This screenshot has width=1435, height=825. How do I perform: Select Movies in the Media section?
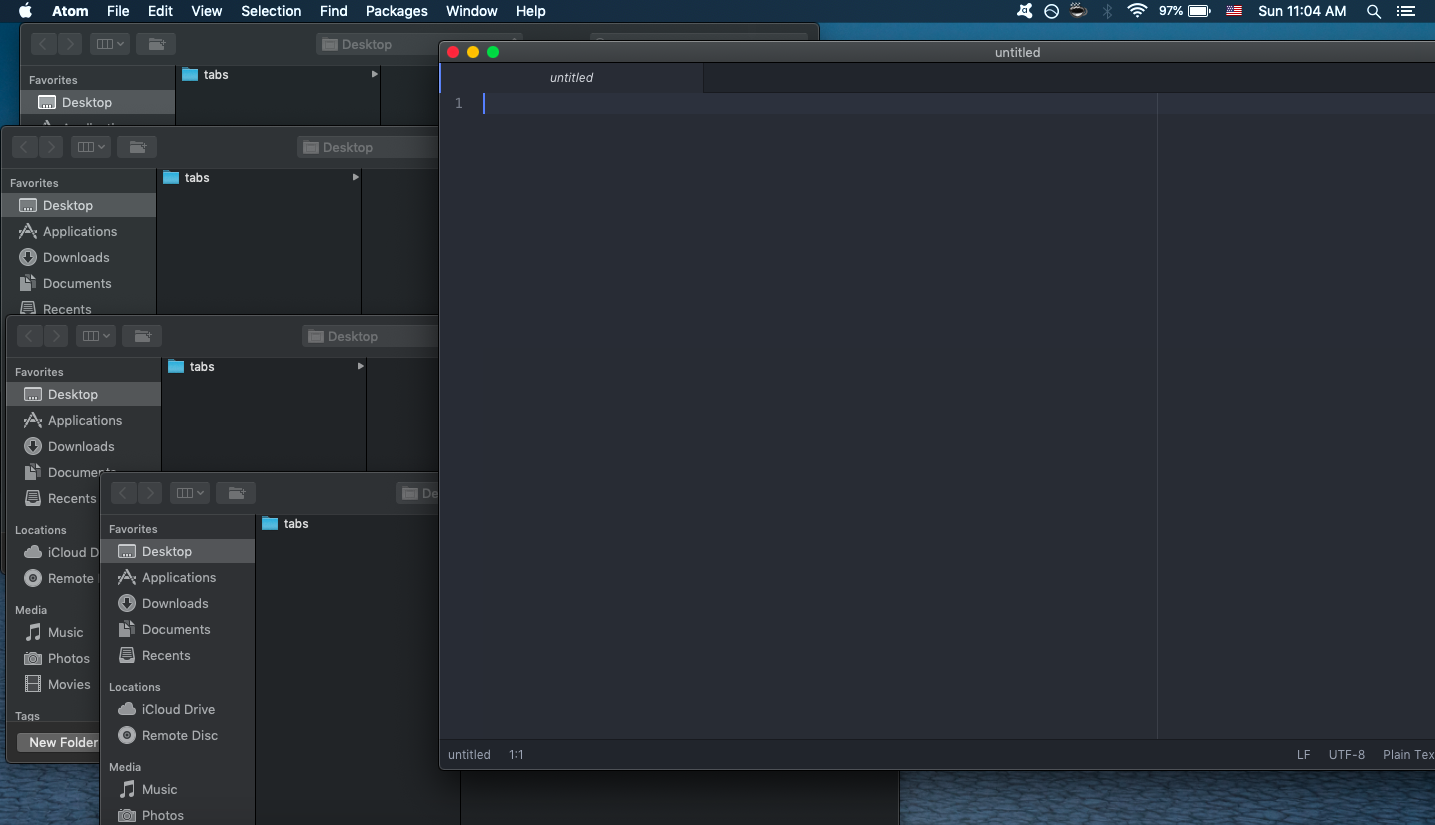[67, 684]
